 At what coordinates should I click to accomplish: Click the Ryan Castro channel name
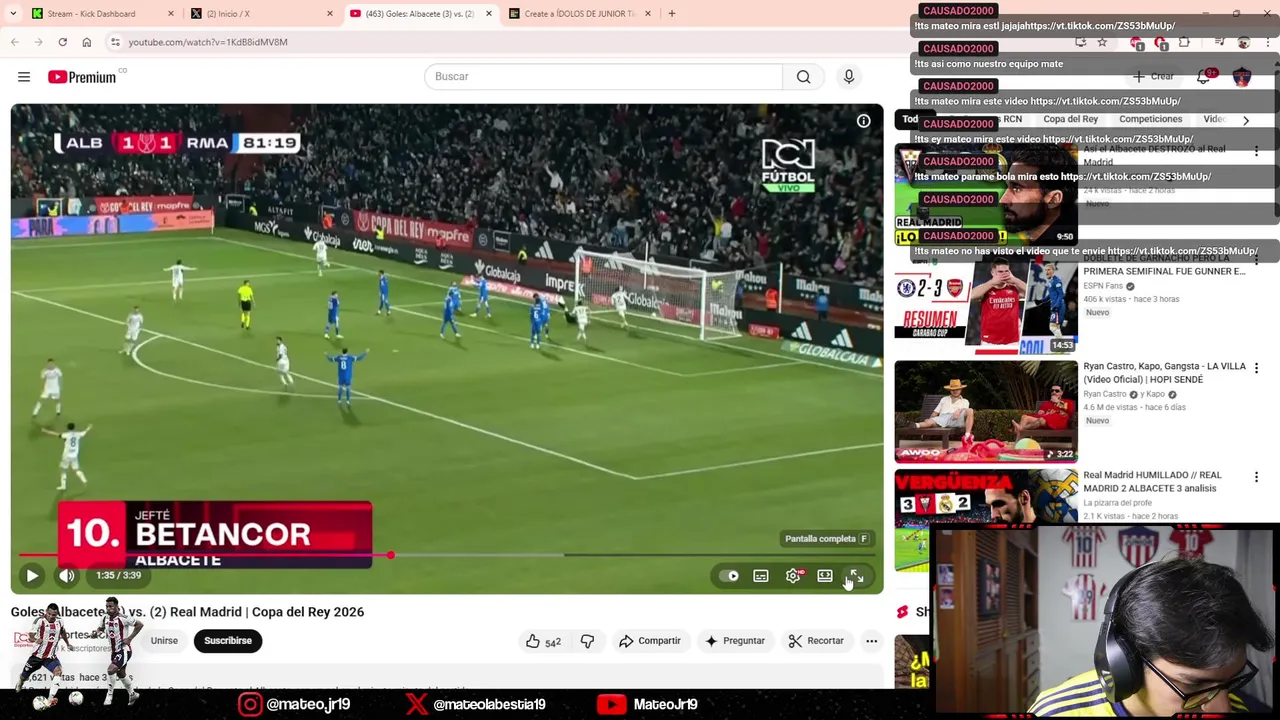click(1105, 394)
